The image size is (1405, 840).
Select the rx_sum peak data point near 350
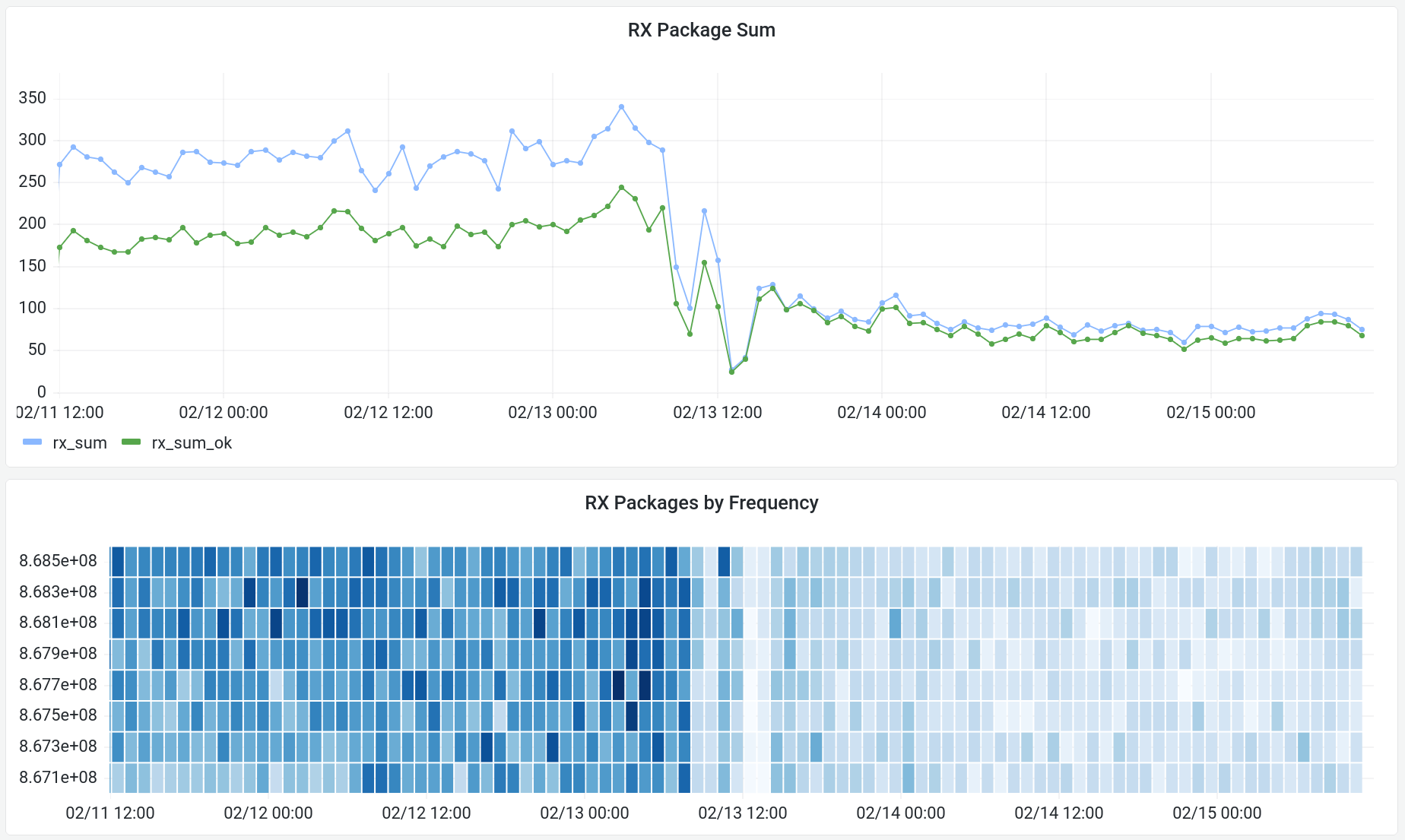click(621, 107)
